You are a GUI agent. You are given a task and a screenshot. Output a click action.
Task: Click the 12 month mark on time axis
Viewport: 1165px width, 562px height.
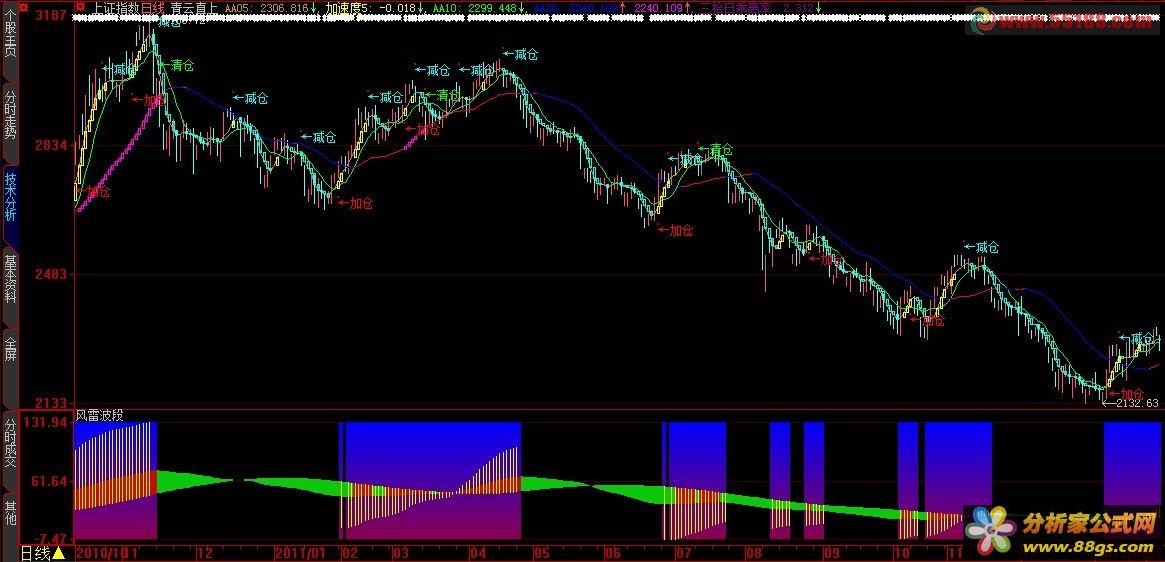click(x=206, y=554)
